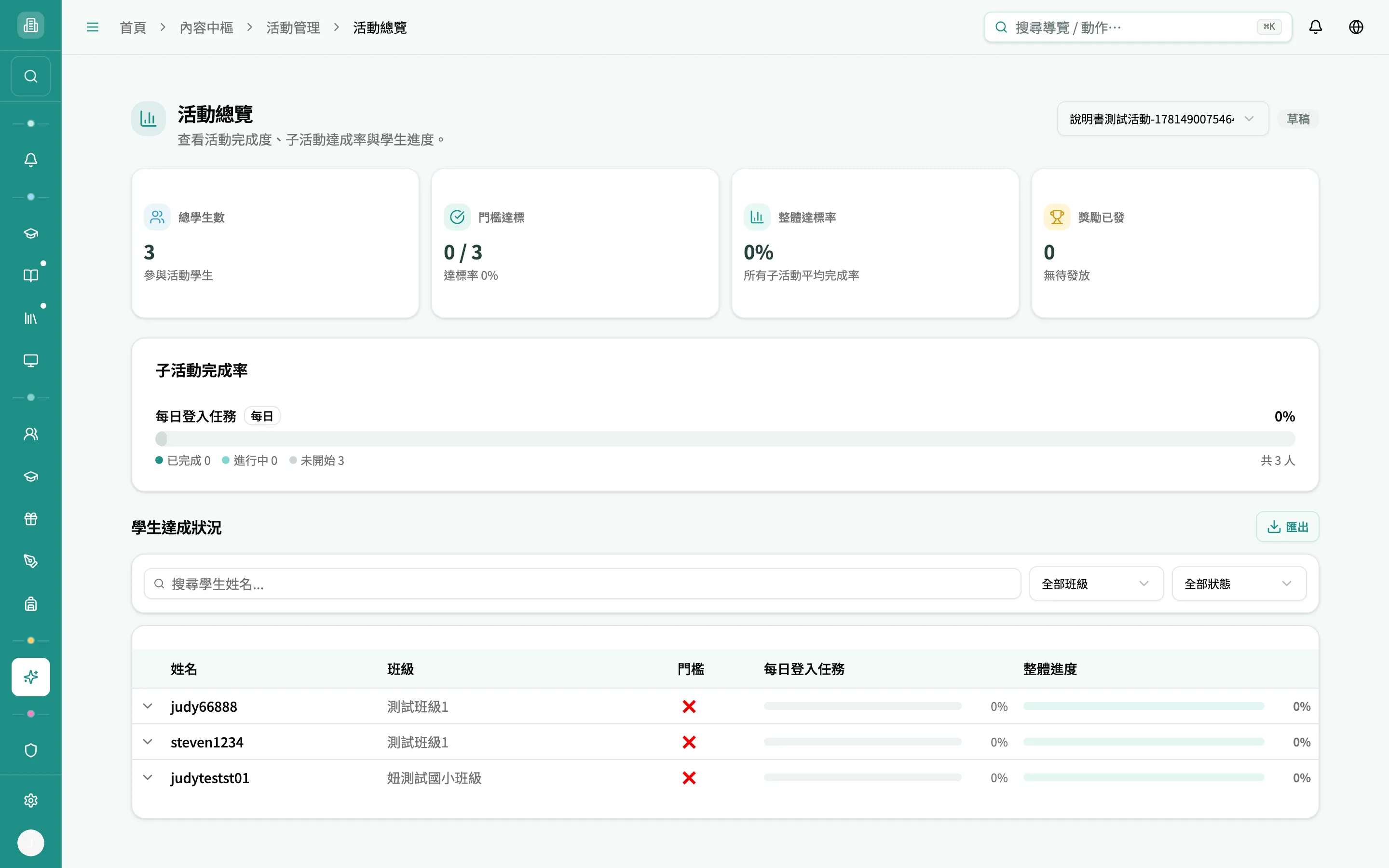Open the 全部班級 class filter dropdown
This screenshot has width=1389, height=868.
[1096, 584]
